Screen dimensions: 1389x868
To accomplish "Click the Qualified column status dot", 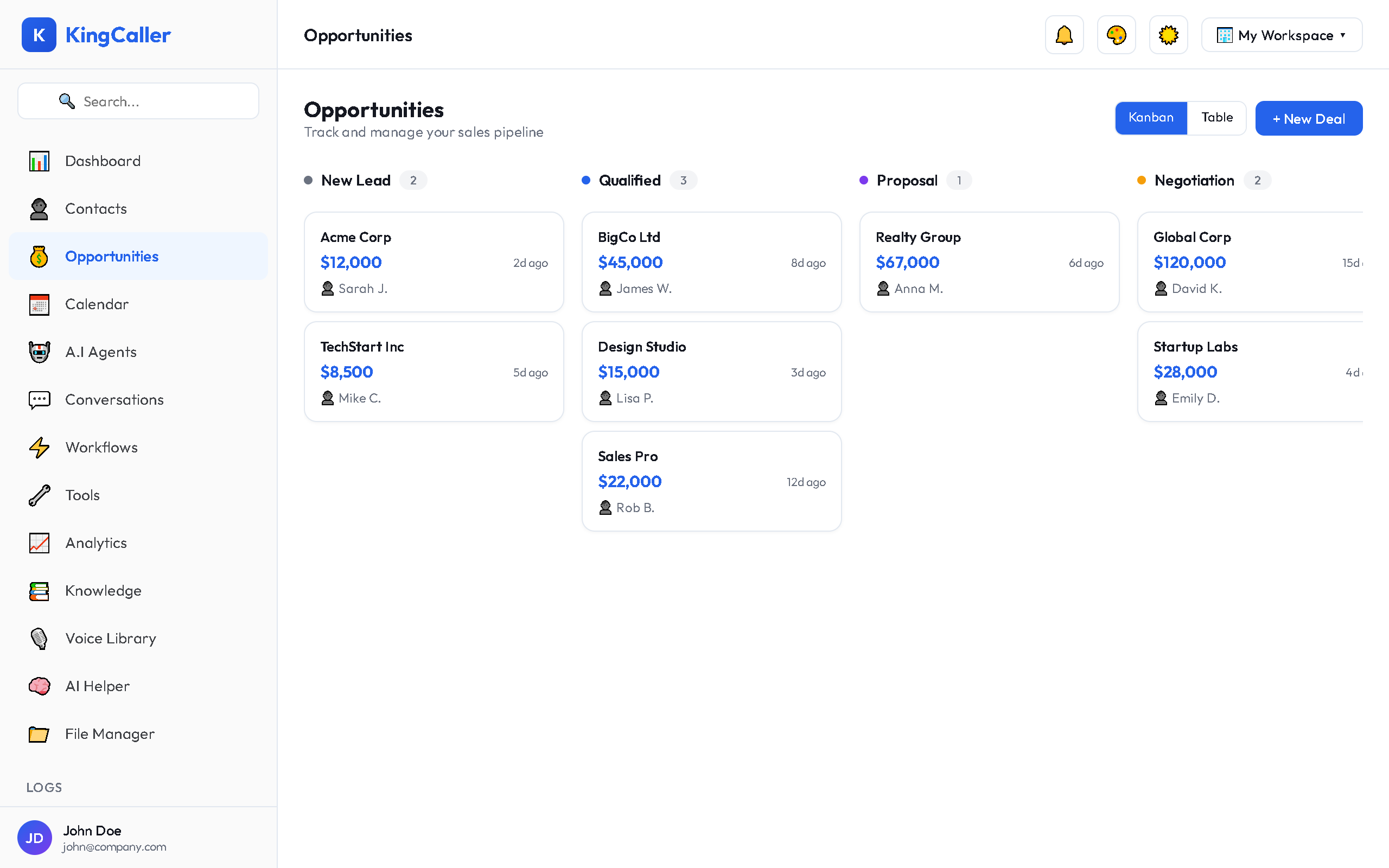I will click(586, 180).
